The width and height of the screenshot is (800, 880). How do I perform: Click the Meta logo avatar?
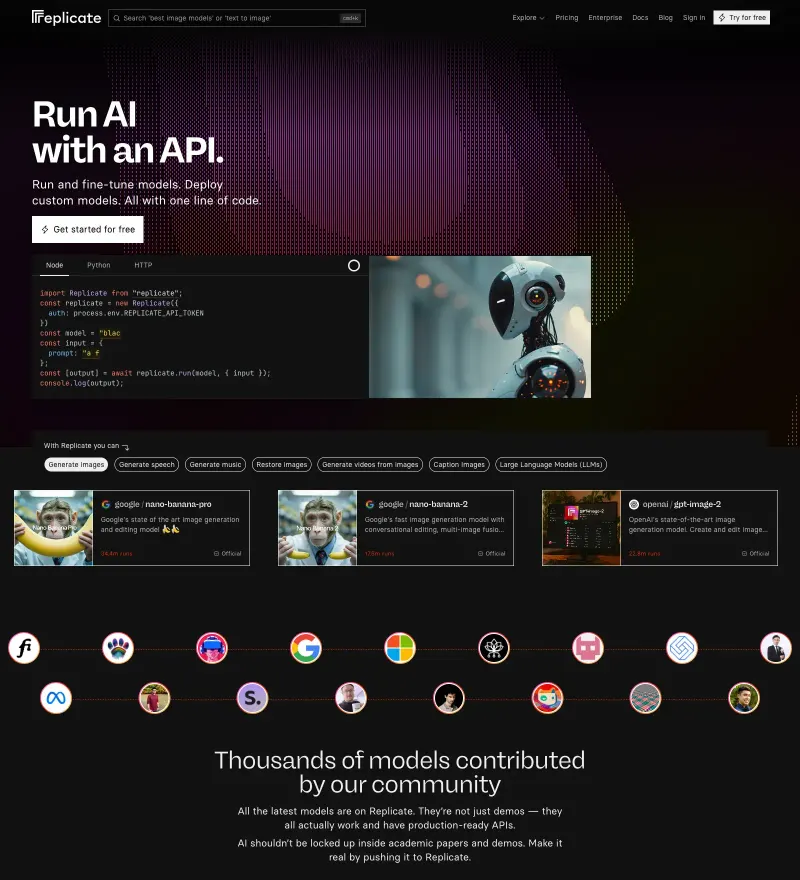(x=56, y=698)
